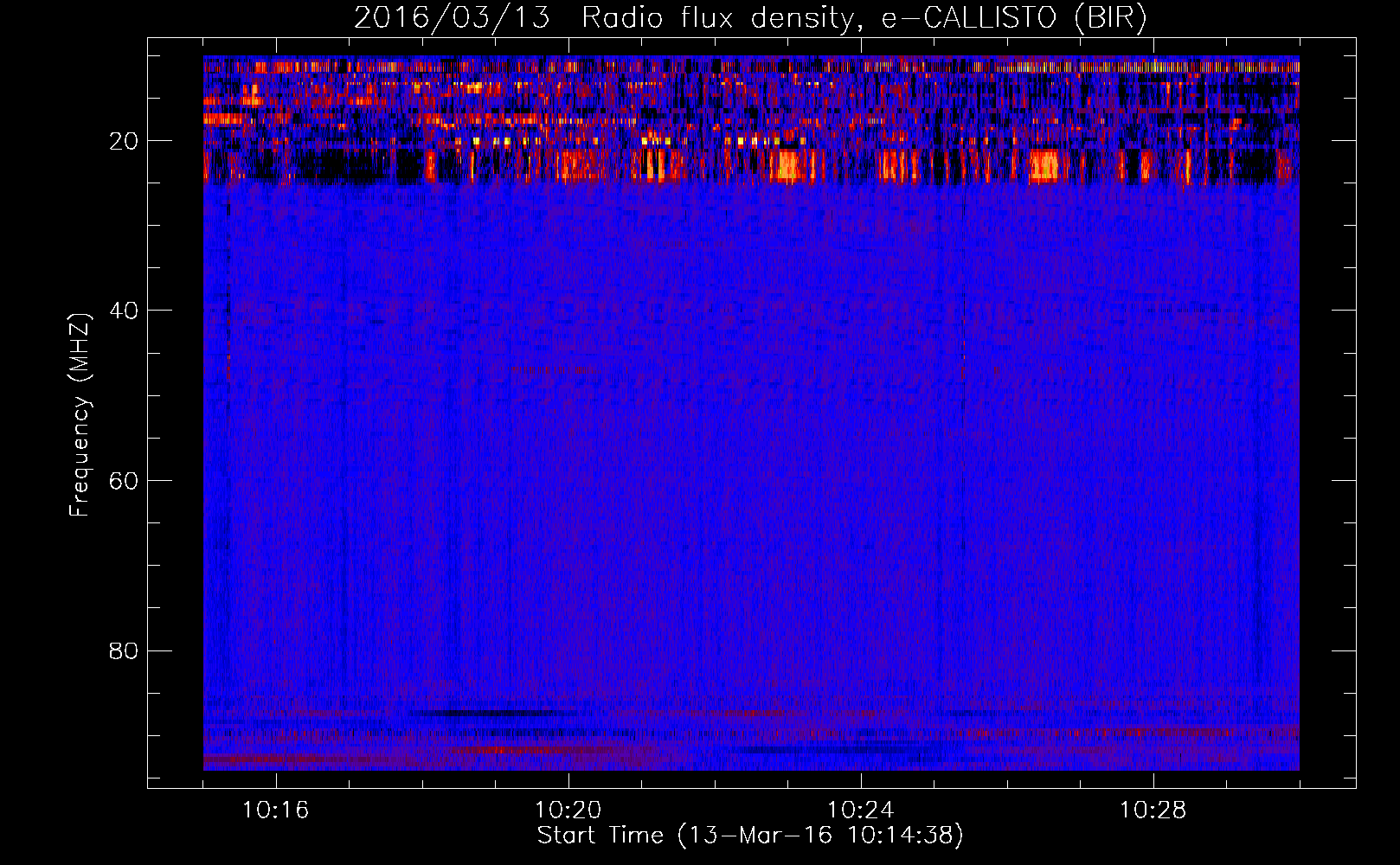
Task: Click the 10:24 time tick label
Action: pyautogui.click(x=861, y=811)
